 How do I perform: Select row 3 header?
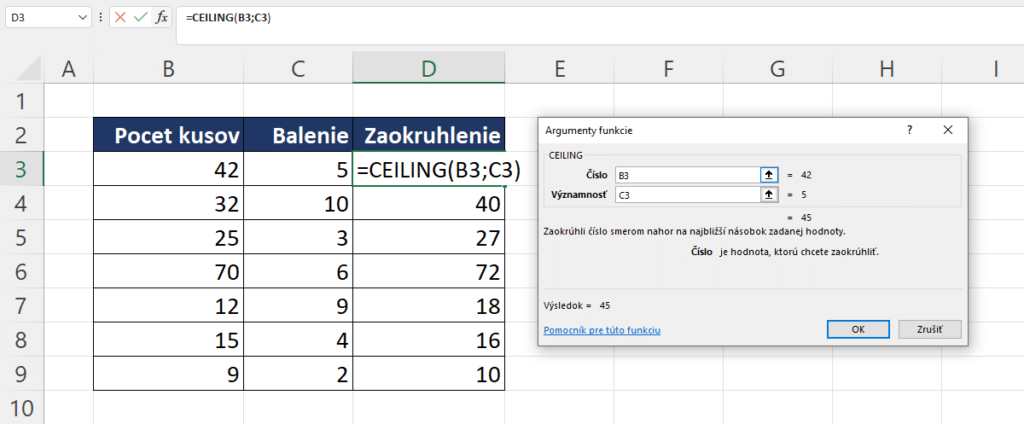[22, 169]
